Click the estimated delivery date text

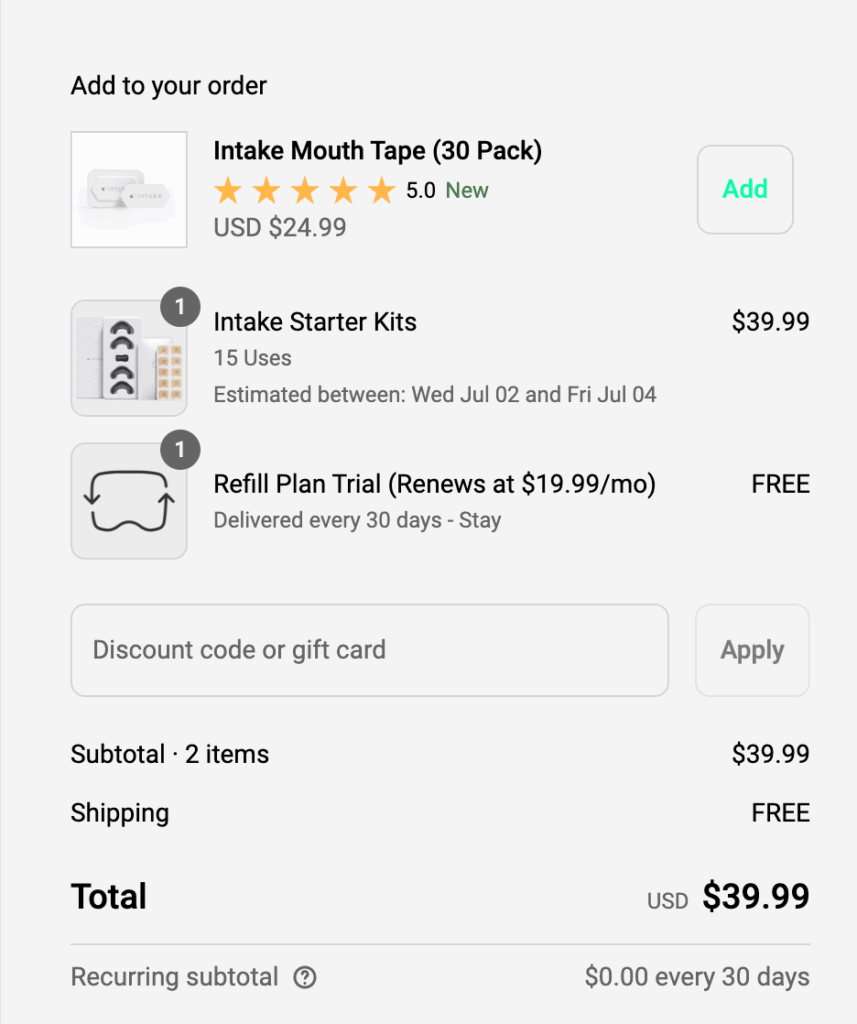435,394
